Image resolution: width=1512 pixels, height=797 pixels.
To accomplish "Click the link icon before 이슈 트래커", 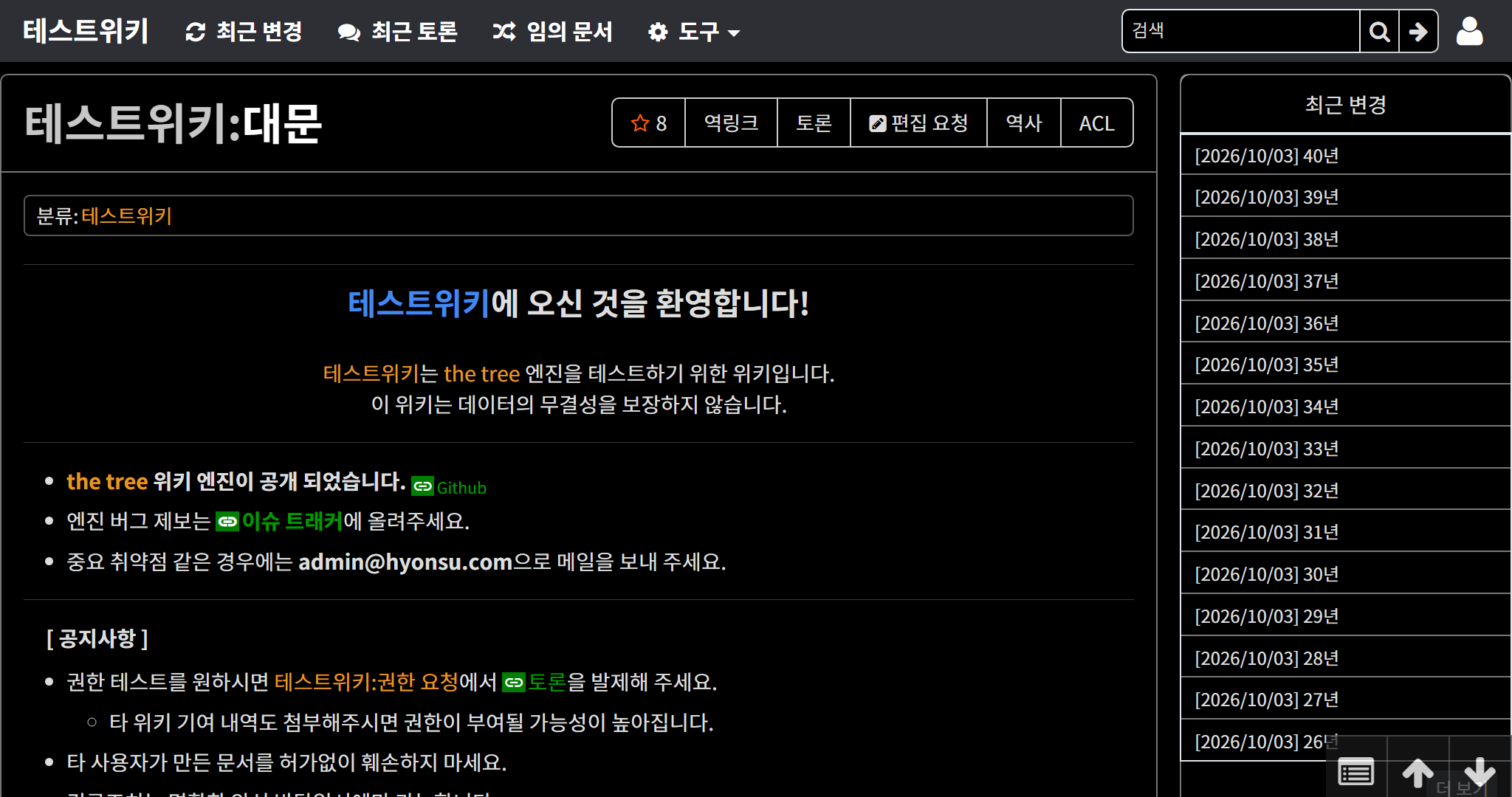I will [227, 522].
